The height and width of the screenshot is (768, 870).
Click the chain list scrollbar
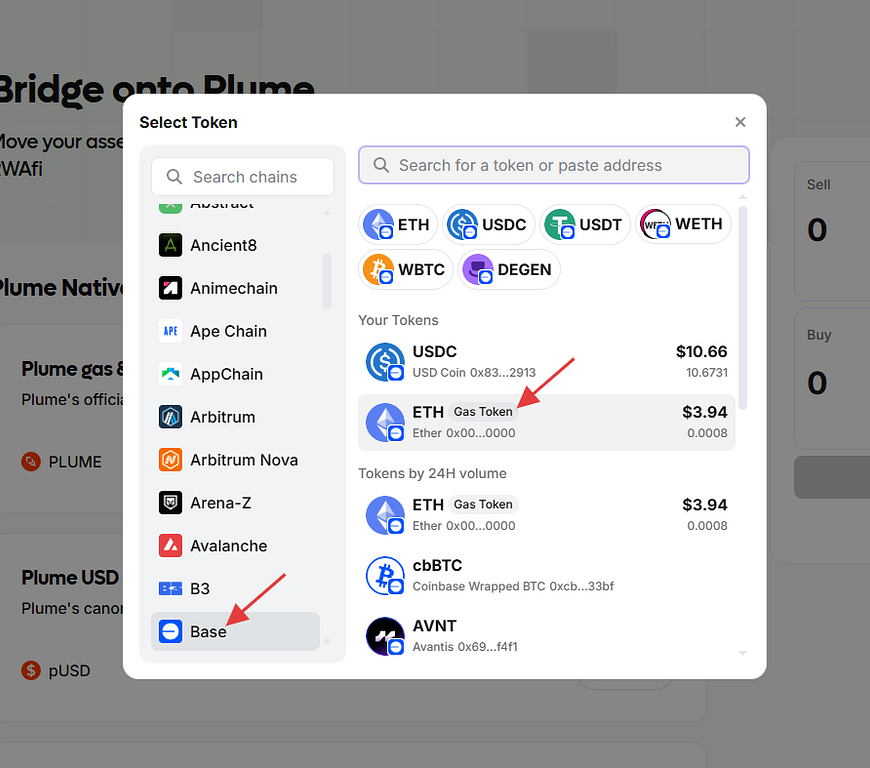pos(327,280)
